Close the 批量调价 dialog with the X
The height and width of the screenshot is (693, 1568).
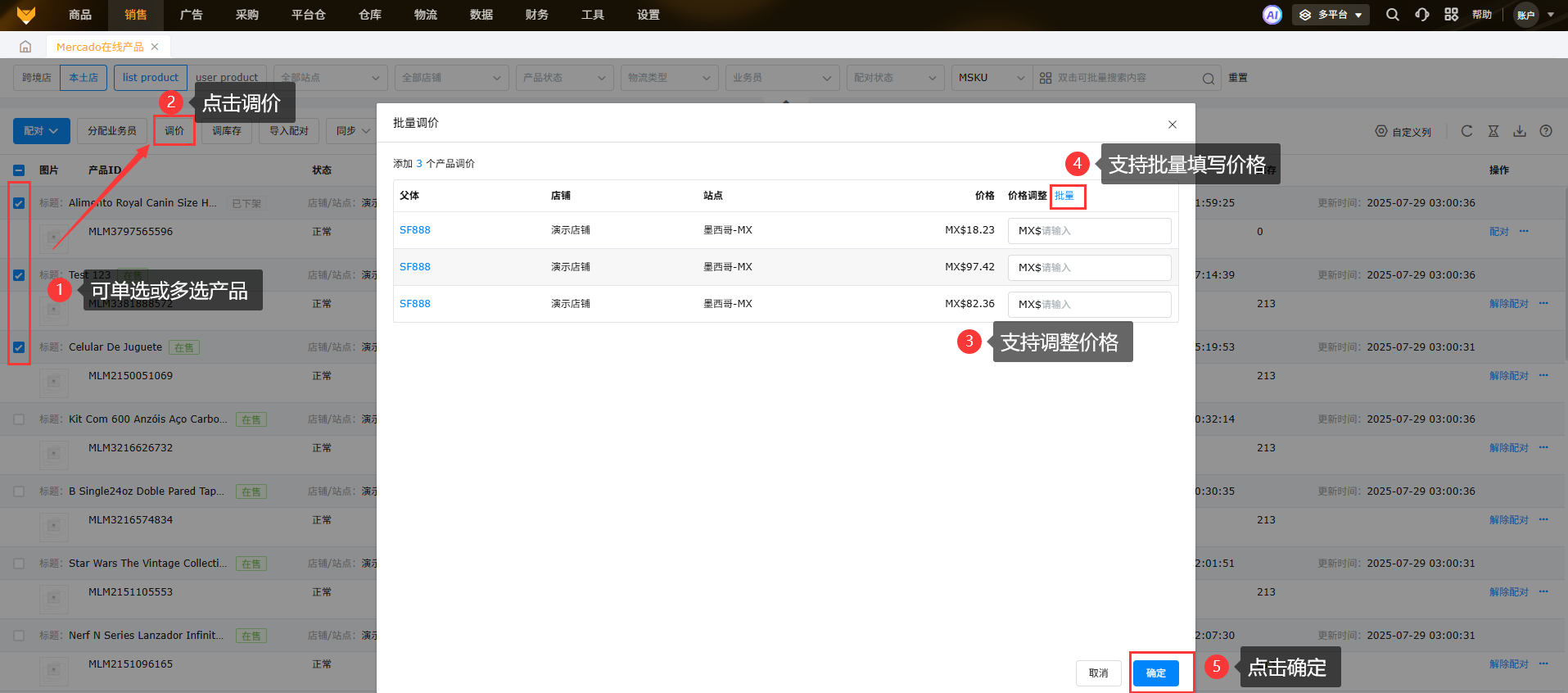click(1173, 125)
